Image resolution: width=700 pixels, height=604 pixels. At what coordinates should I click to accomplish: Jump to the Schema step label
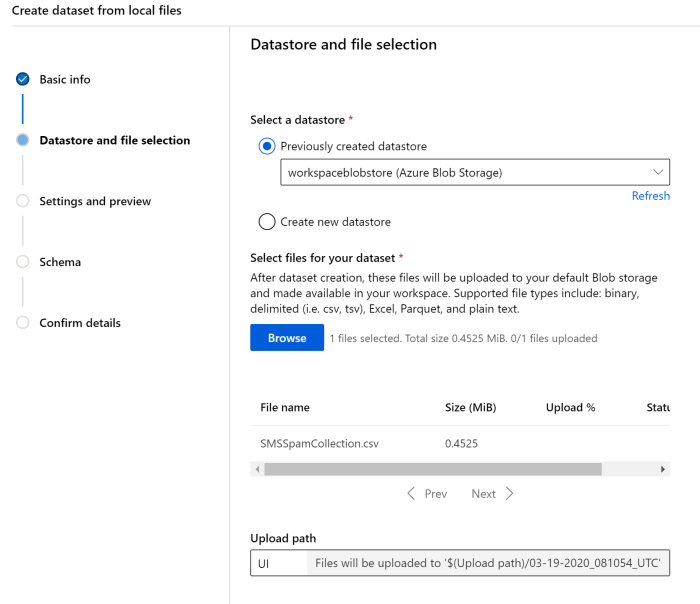click(60, 263)
